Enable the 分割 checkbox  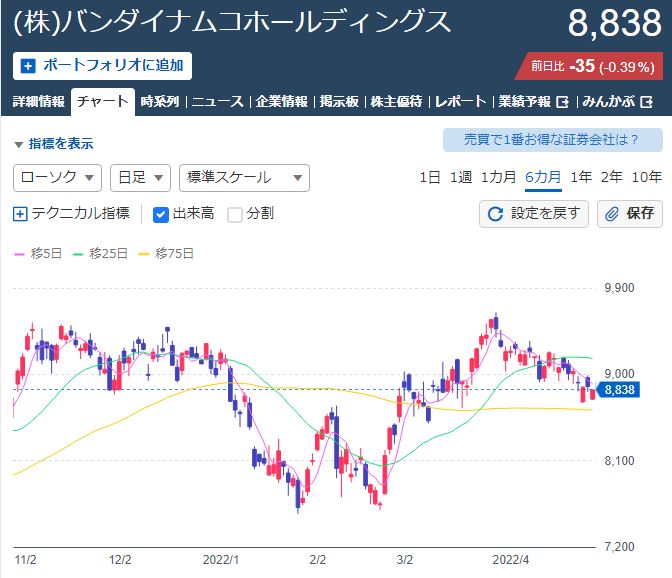click(x=235, y=213)
